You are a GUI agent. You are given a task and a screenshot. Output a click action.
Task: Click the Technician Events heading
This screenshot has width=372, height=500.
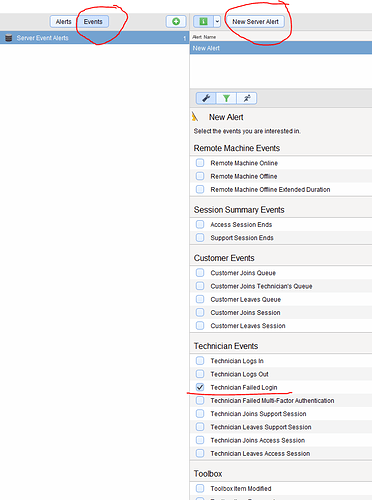(x=226, y=346)
